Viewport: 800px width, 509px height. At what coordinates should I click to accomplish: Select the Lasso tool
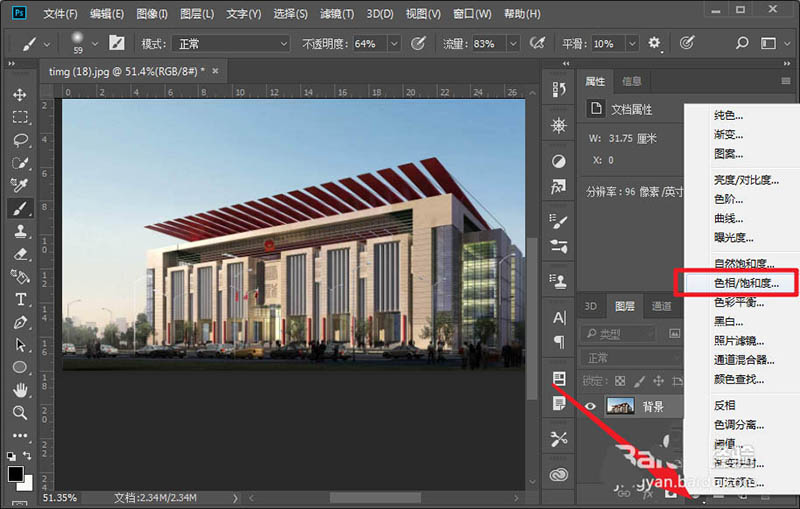20,140
